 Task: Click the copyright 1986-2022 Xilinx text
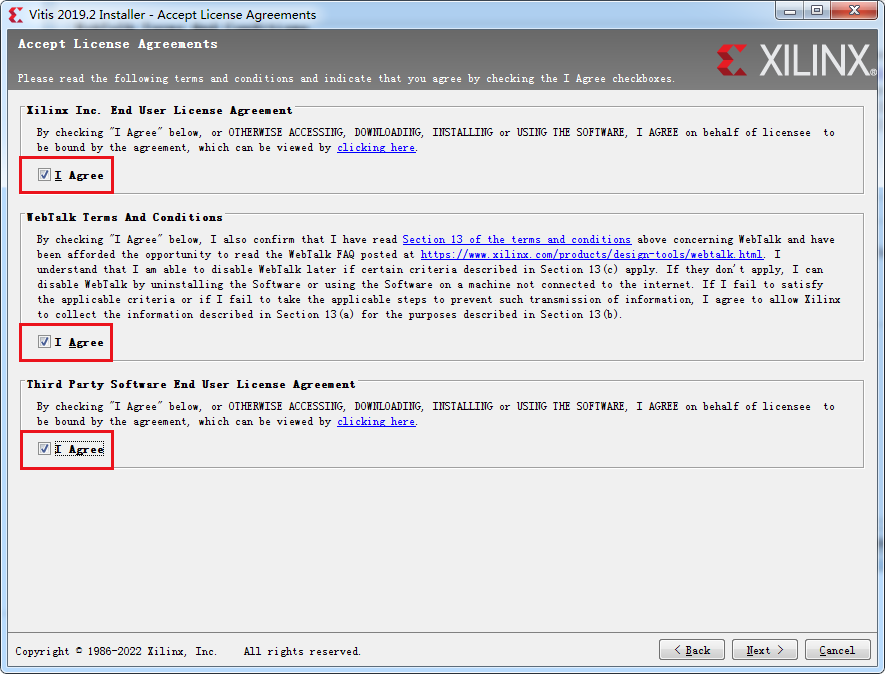pos(116,651)
